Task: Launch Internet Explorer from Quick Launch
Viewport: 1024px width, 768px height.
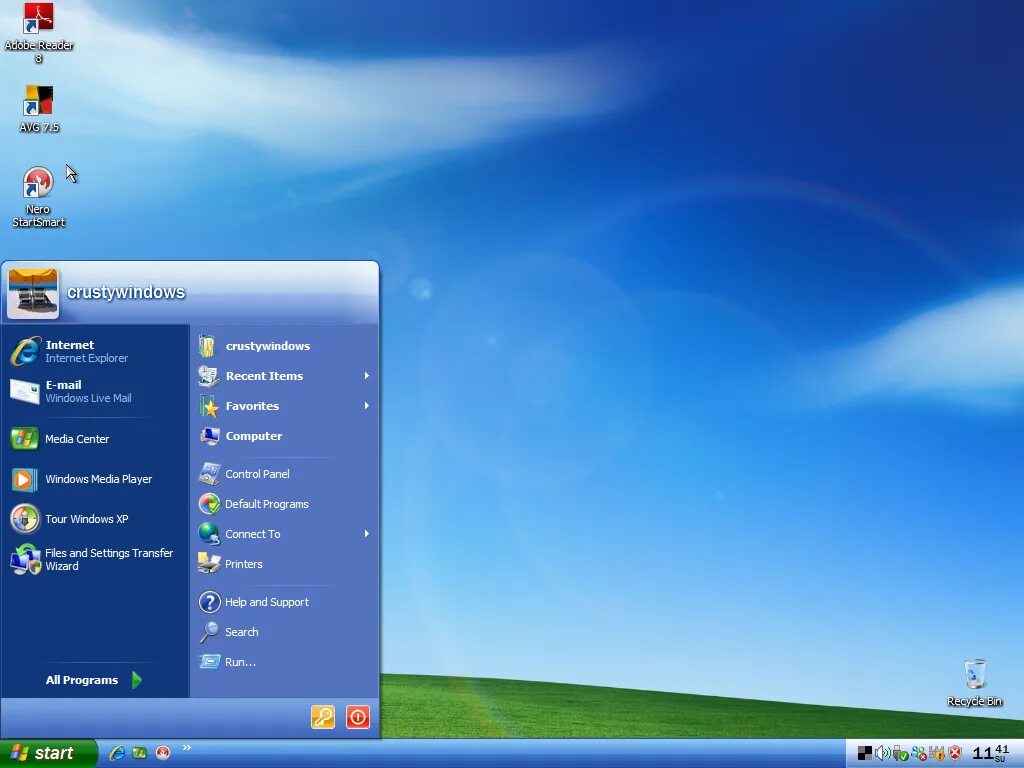Action: coord(117,753)
